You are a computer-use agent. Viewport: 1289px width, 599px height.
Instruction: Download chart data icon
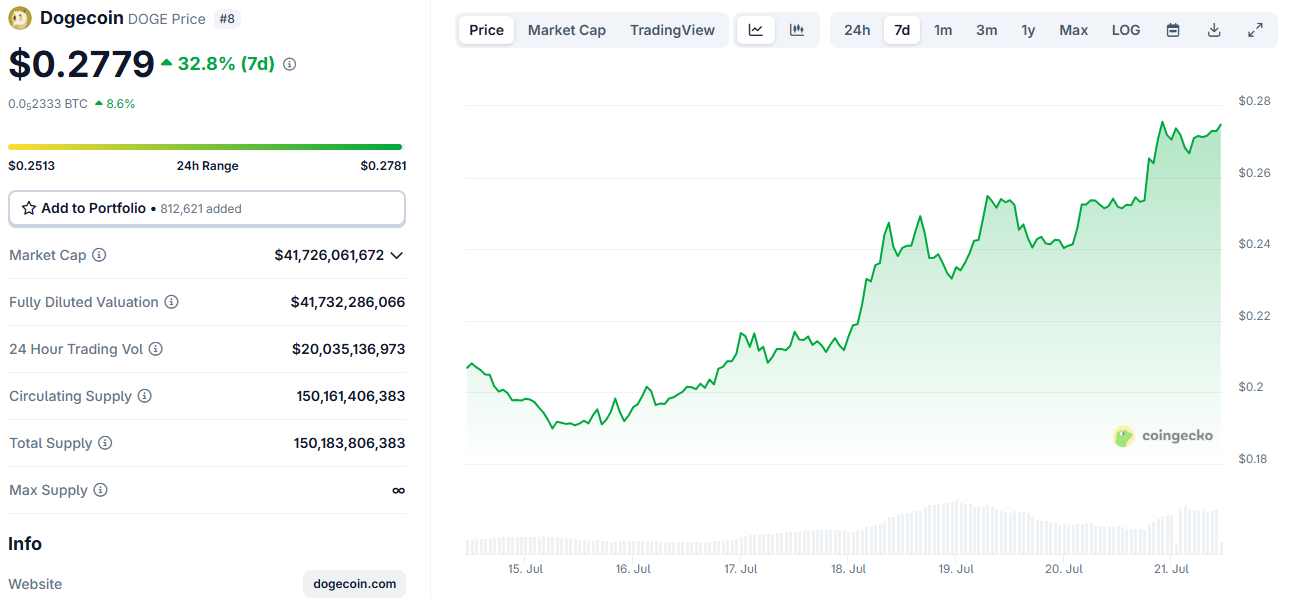[1214, 30]
